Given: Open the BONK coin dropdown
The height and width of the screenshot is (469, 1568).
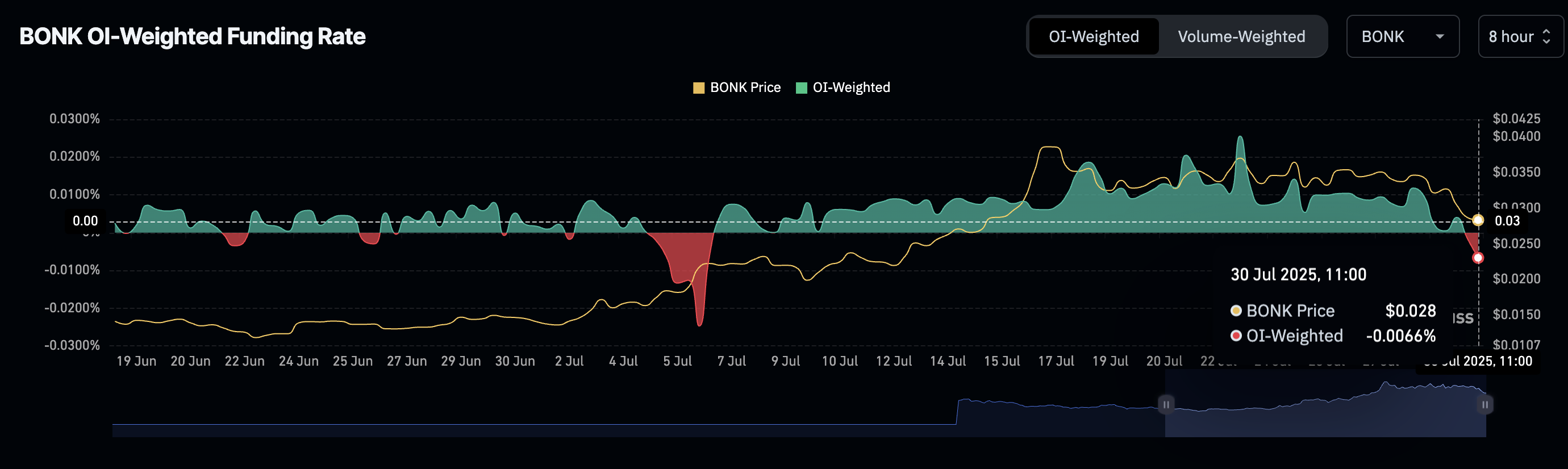Looking at the screenshot, I should pos(1403,36).
